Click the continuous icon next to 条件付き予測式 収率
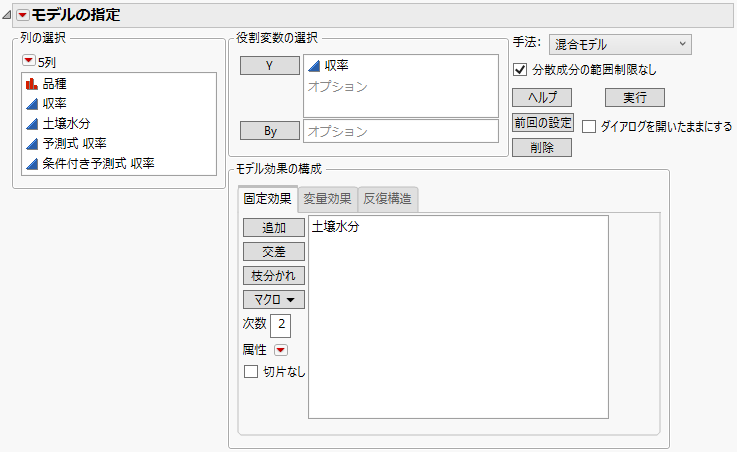Viewport: 737px width, 452px height. (32, 164)
